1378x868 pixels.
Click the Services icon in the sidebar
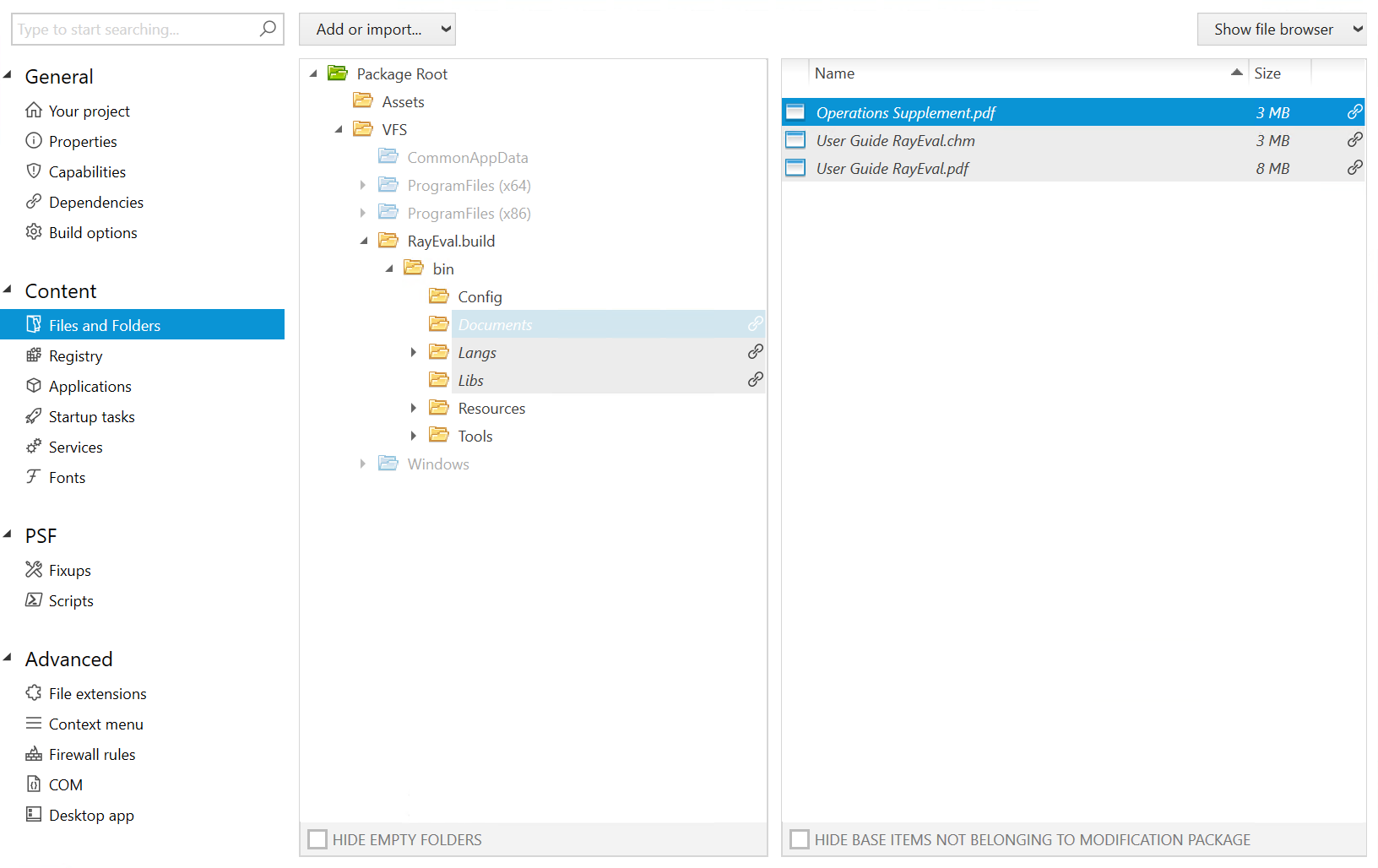(34, 447)
